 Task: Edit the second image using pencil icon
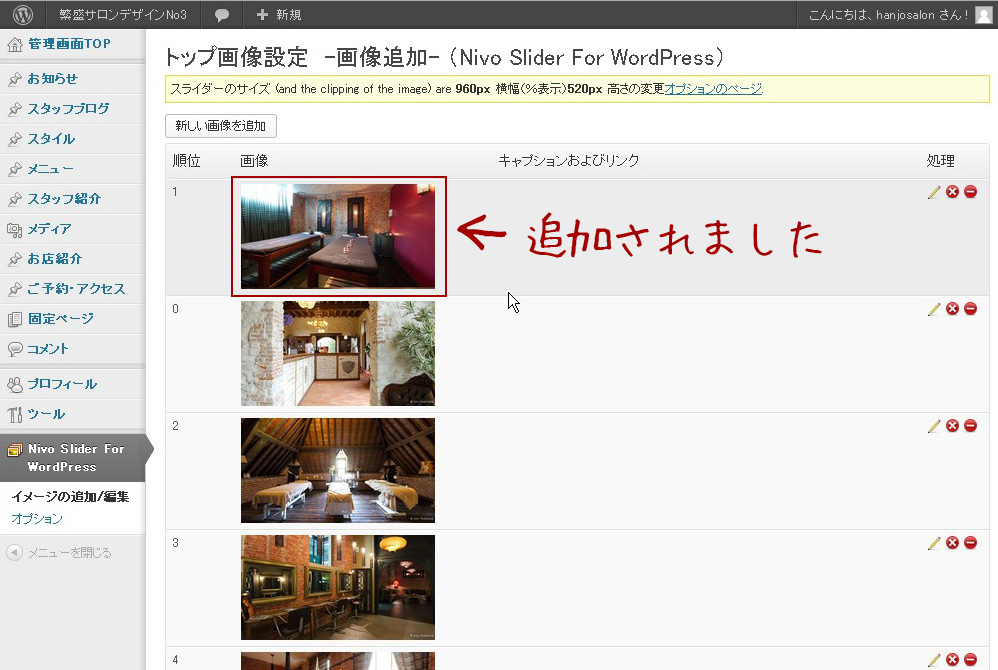pos(934,309)
